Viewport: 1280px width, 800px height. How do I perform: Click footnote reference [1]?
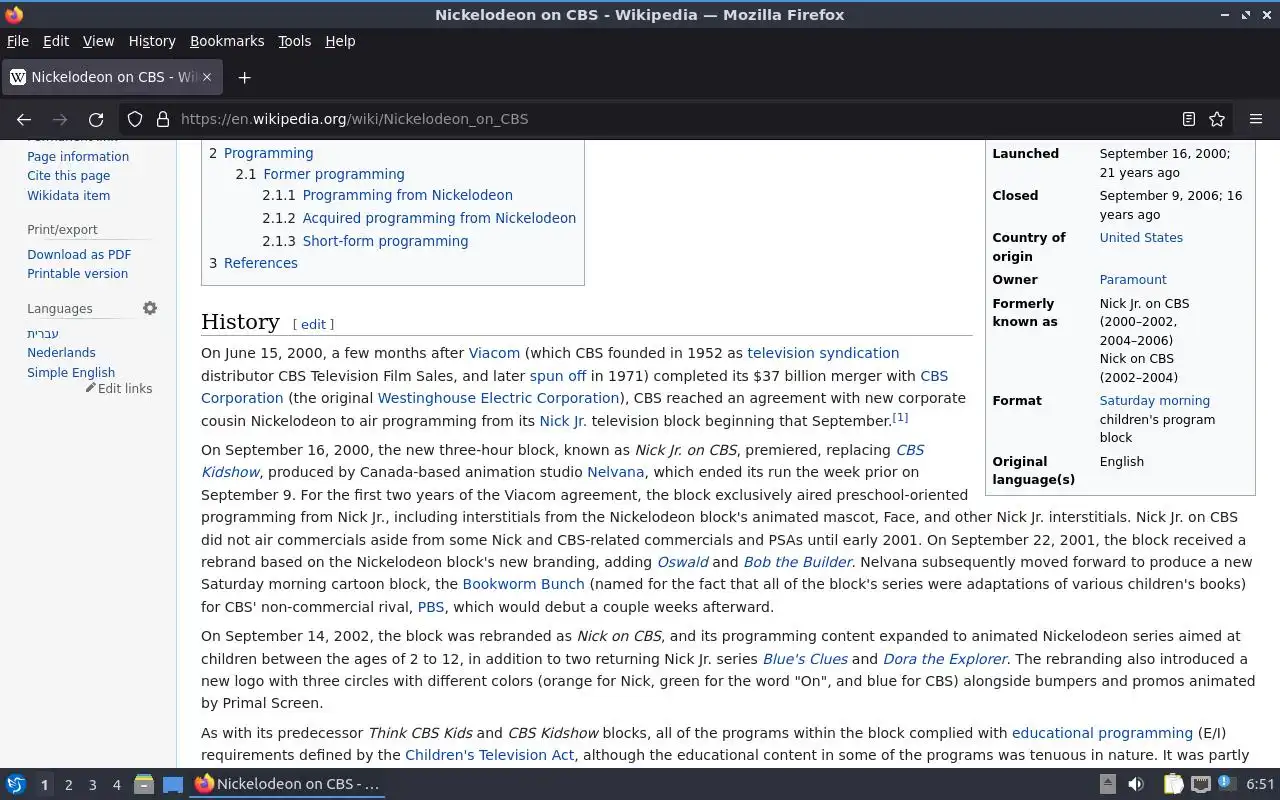(900, 417)
